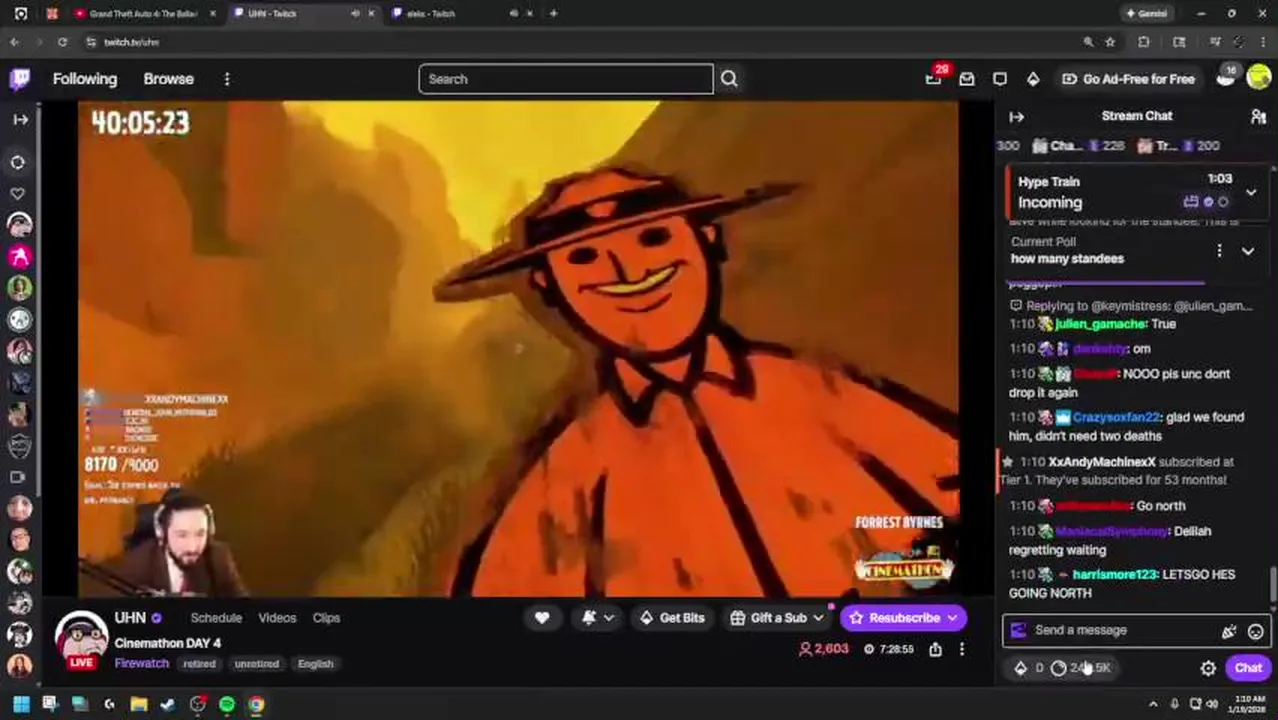
Task: Click Go Ad-Free for Free
Action: pos(1128,79)
